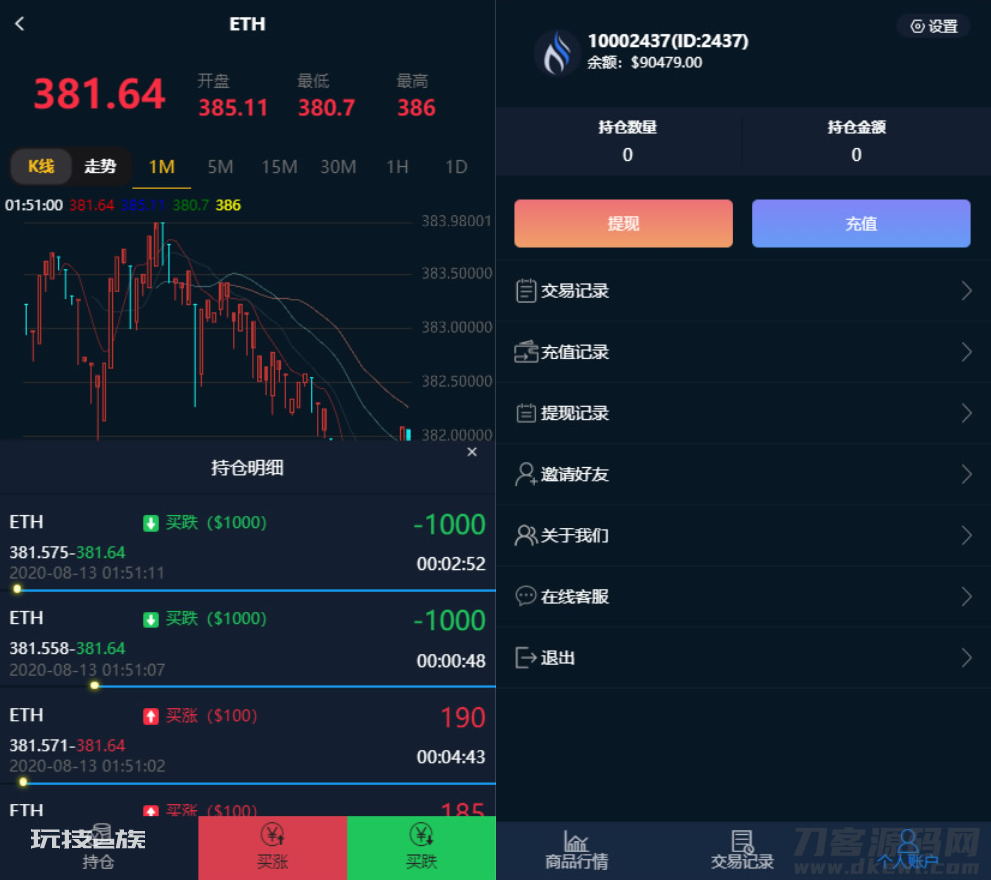Image resolution: width=991 pixels, height=880 pixels.
Task: Click the recharge records wallet icon
Action: point(526,351)
